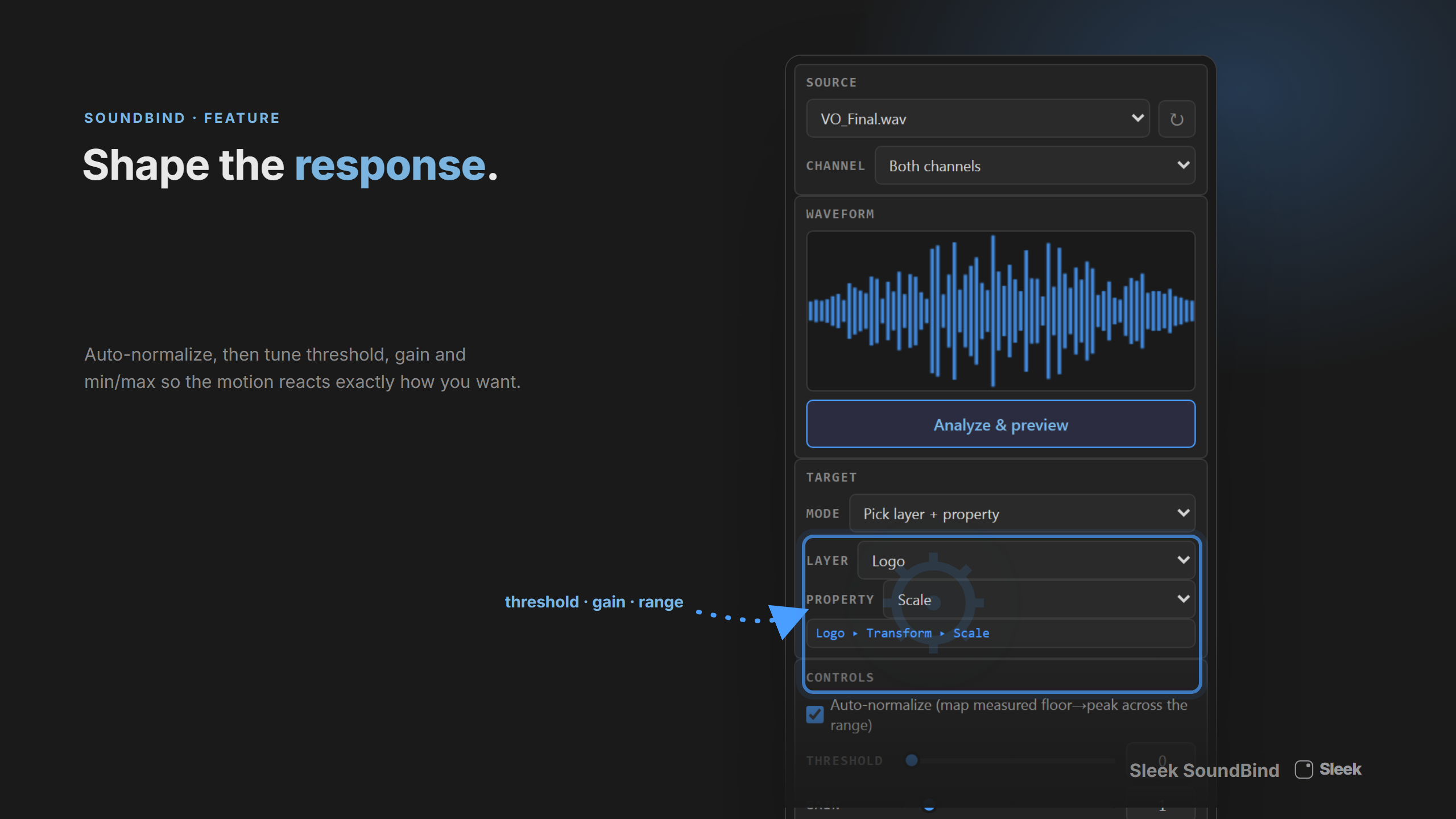1456x819 pixels.
Task: Click the TARGET section label
Action: point(831,478)
